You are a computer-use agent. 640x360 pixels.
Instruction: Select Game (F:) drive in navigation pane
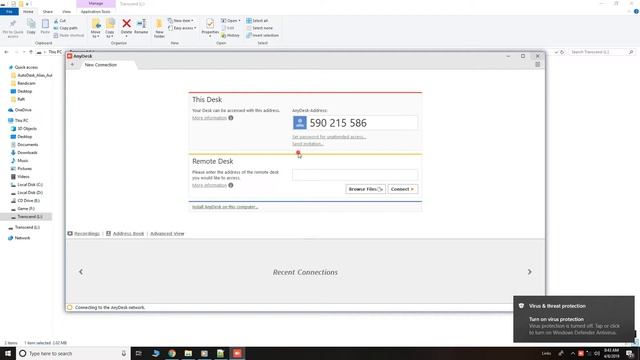26,209
